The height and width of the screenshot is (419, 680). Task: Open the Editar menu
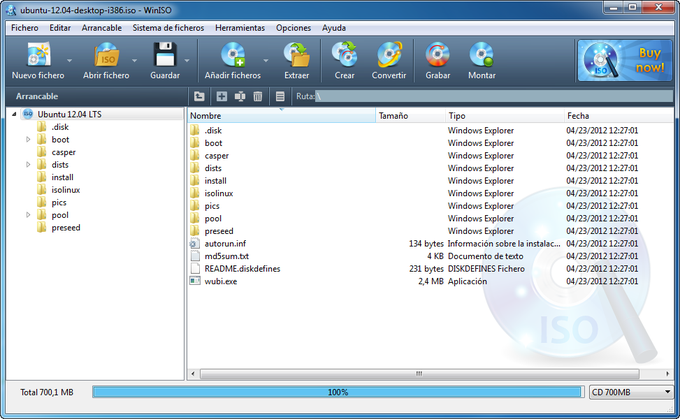[60, 28]
